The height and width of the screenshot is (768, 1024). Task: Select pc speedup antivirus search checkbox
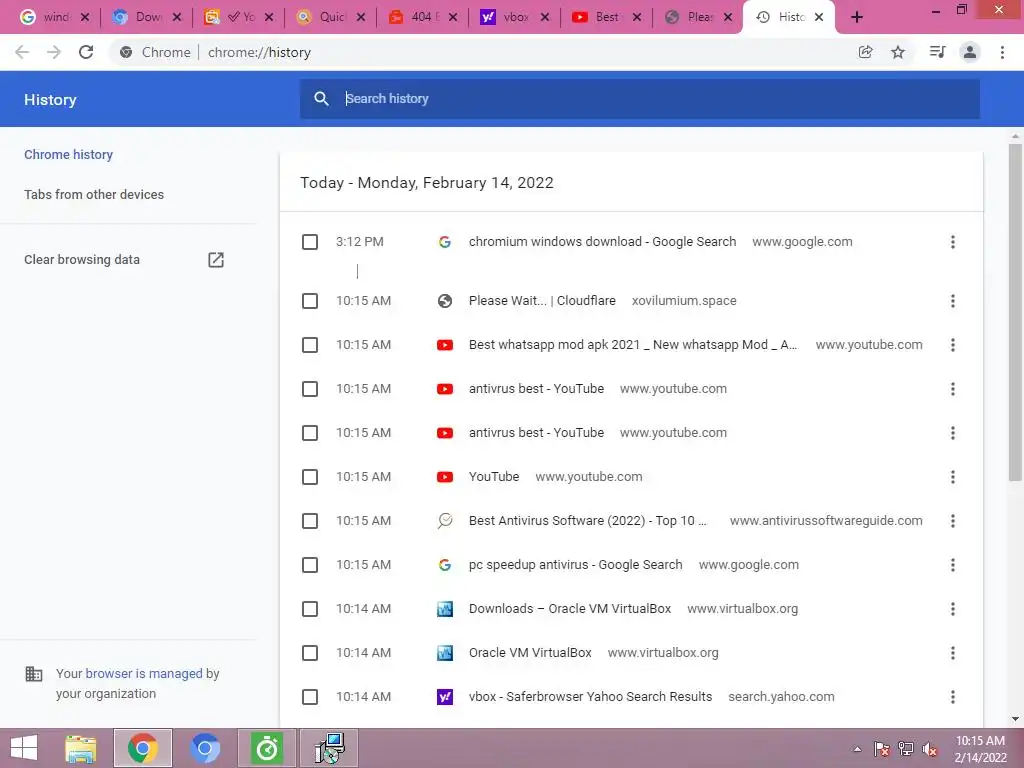(310, 565)
